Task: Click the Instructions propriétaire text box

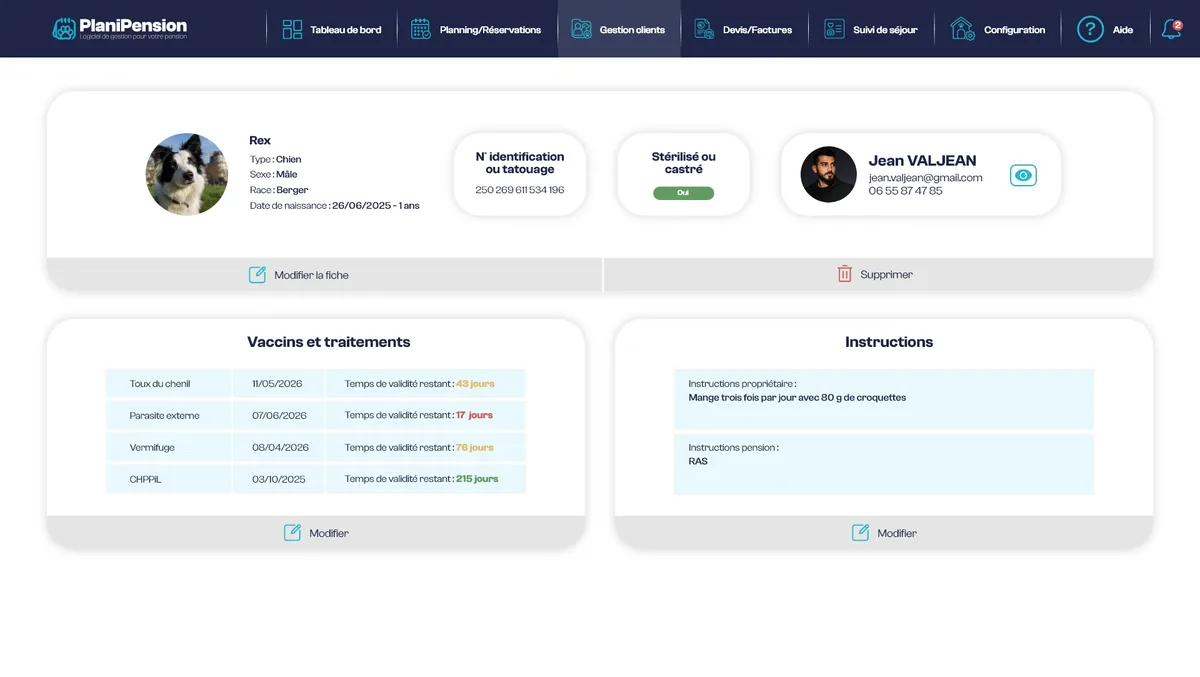Action: [884, 399]
